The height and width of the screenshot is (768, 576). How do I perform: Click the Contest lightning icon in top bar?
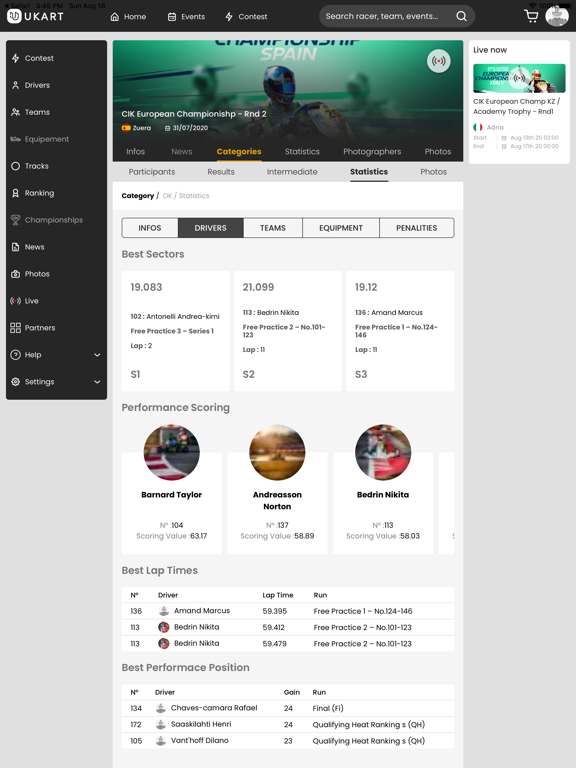pyautogui.click(x=229, y=17)
